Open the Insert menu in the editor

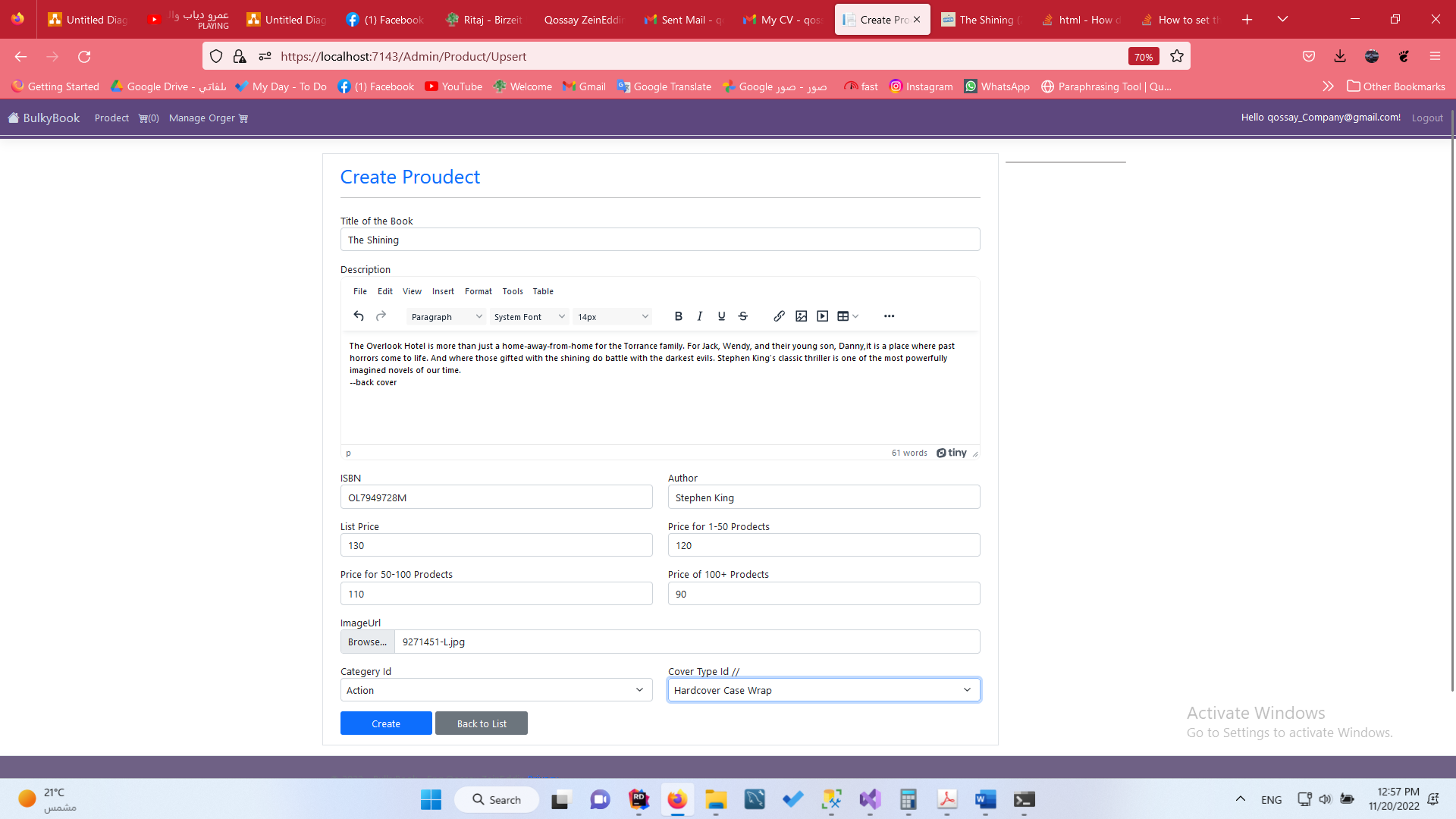point(443,291)
